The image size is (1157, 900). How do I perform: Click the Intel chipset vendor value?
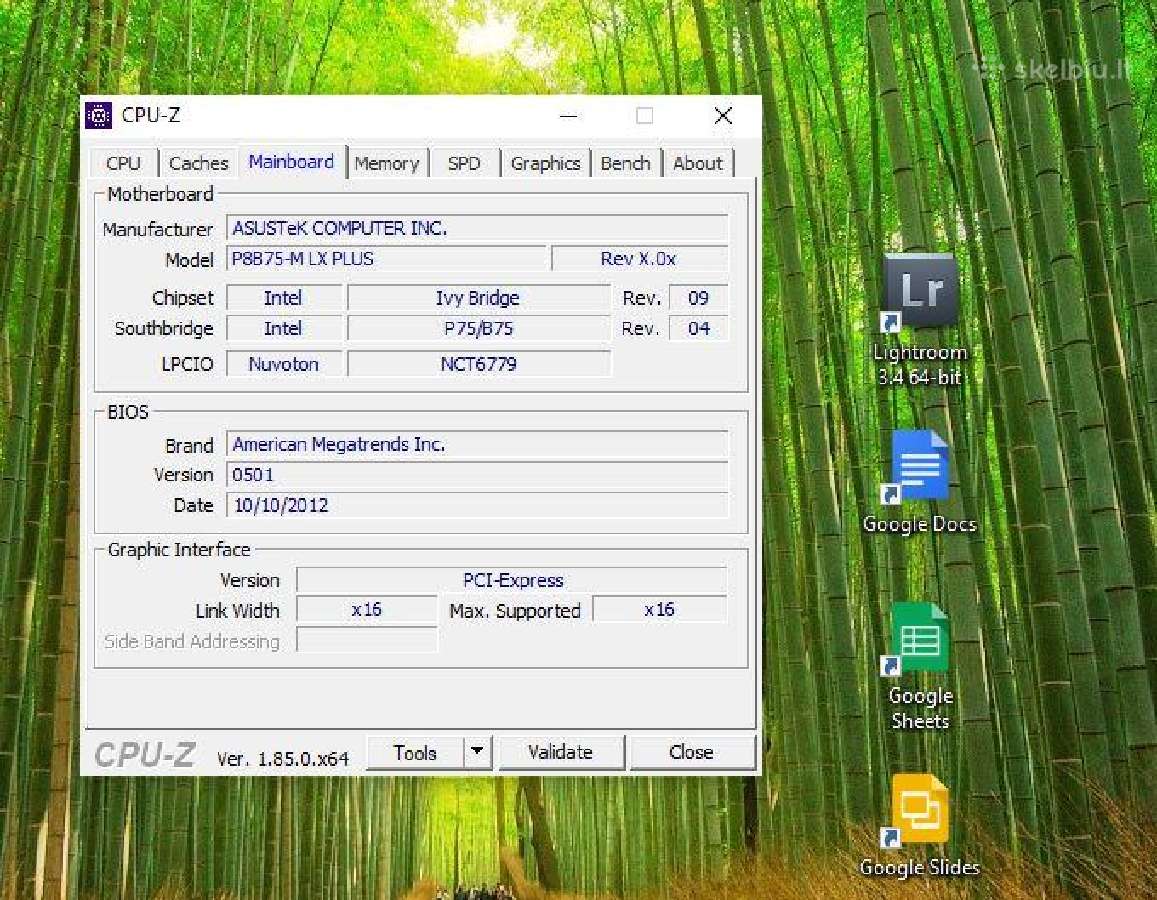pos(284,298)
